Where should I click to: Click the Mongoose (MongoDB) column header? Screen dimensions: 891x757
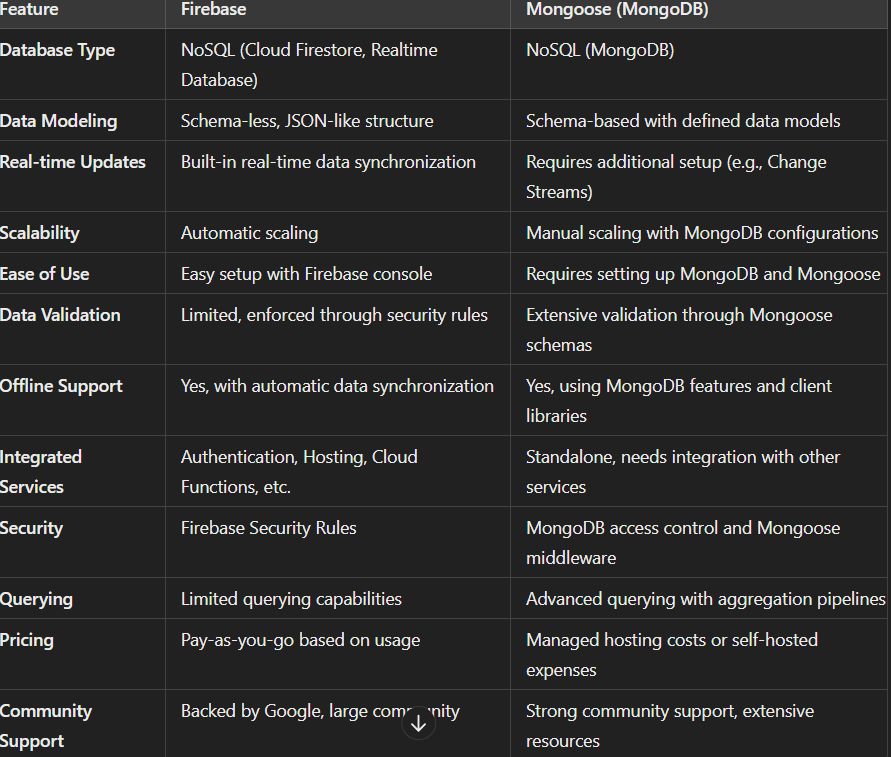point(617,10)
